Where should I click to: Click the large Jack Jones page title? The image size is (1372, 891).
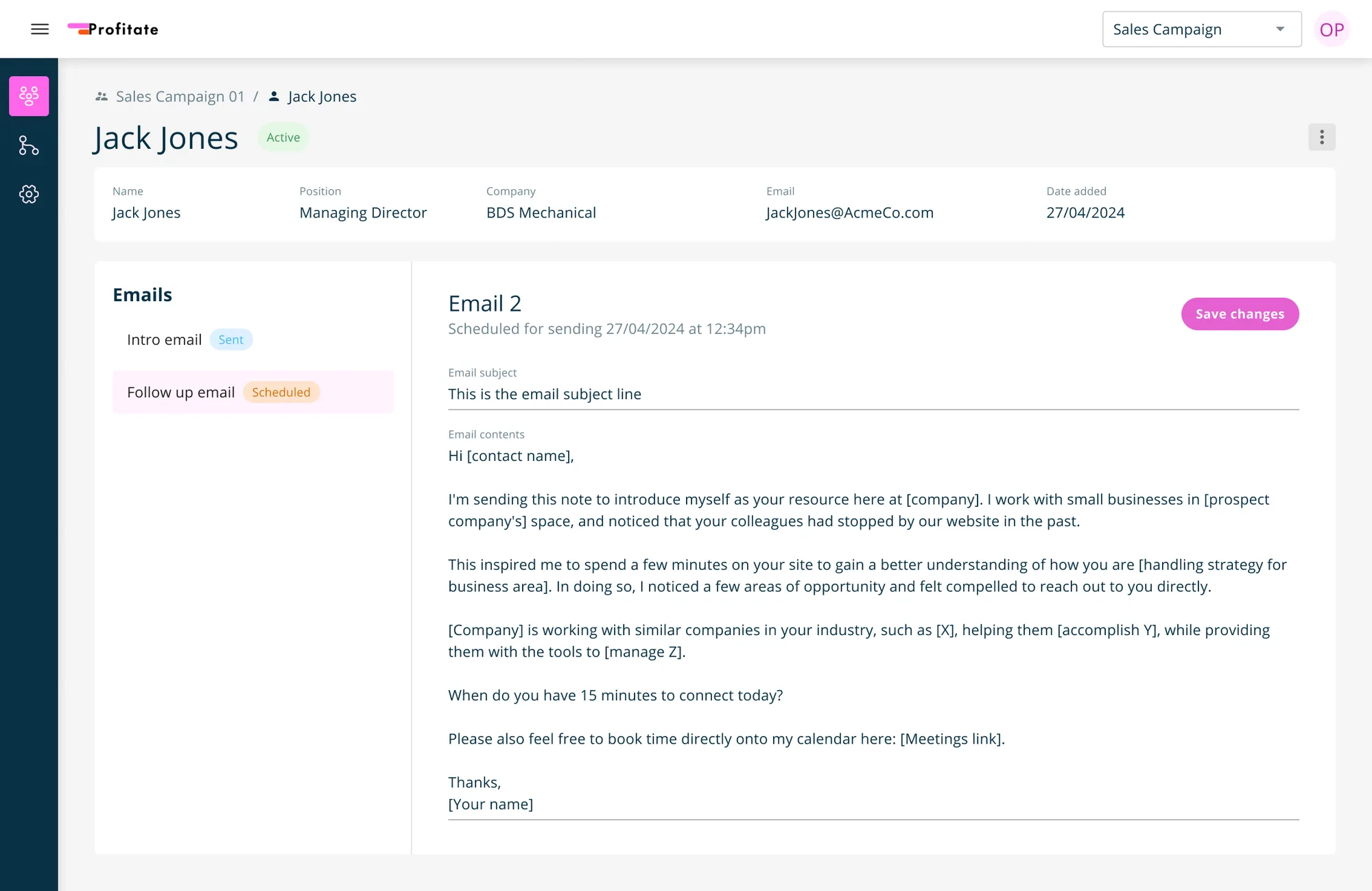click(x=165, y=139)
